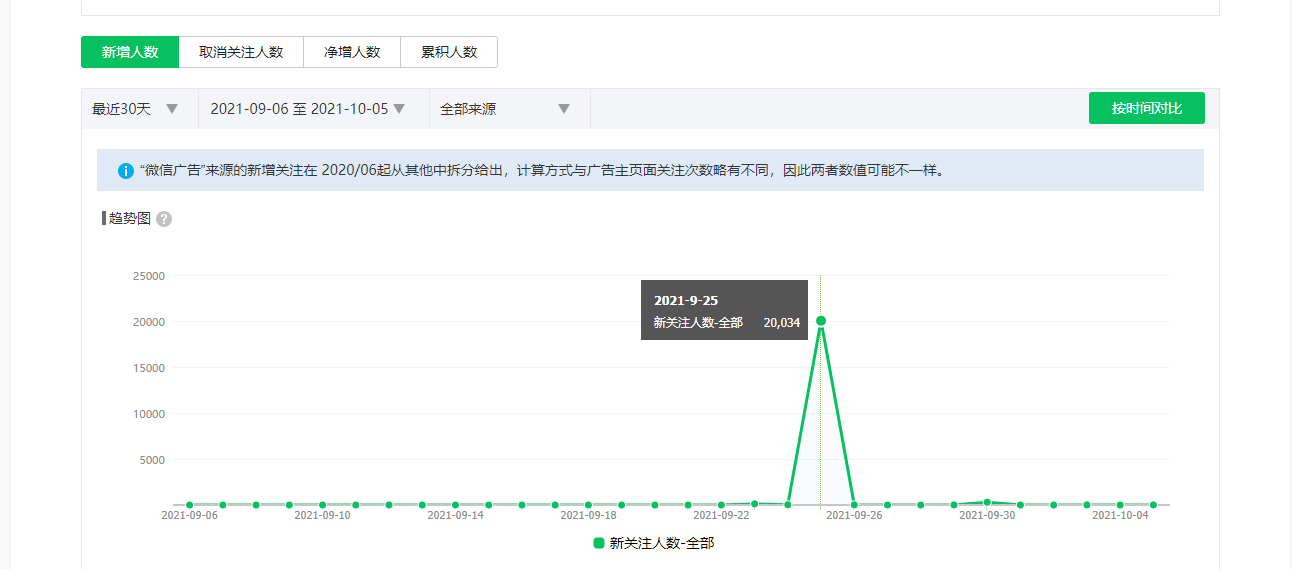Switch to the 新增人数 tab
This screenshot has height=569, width=1292.
click(x=130, y=52)
